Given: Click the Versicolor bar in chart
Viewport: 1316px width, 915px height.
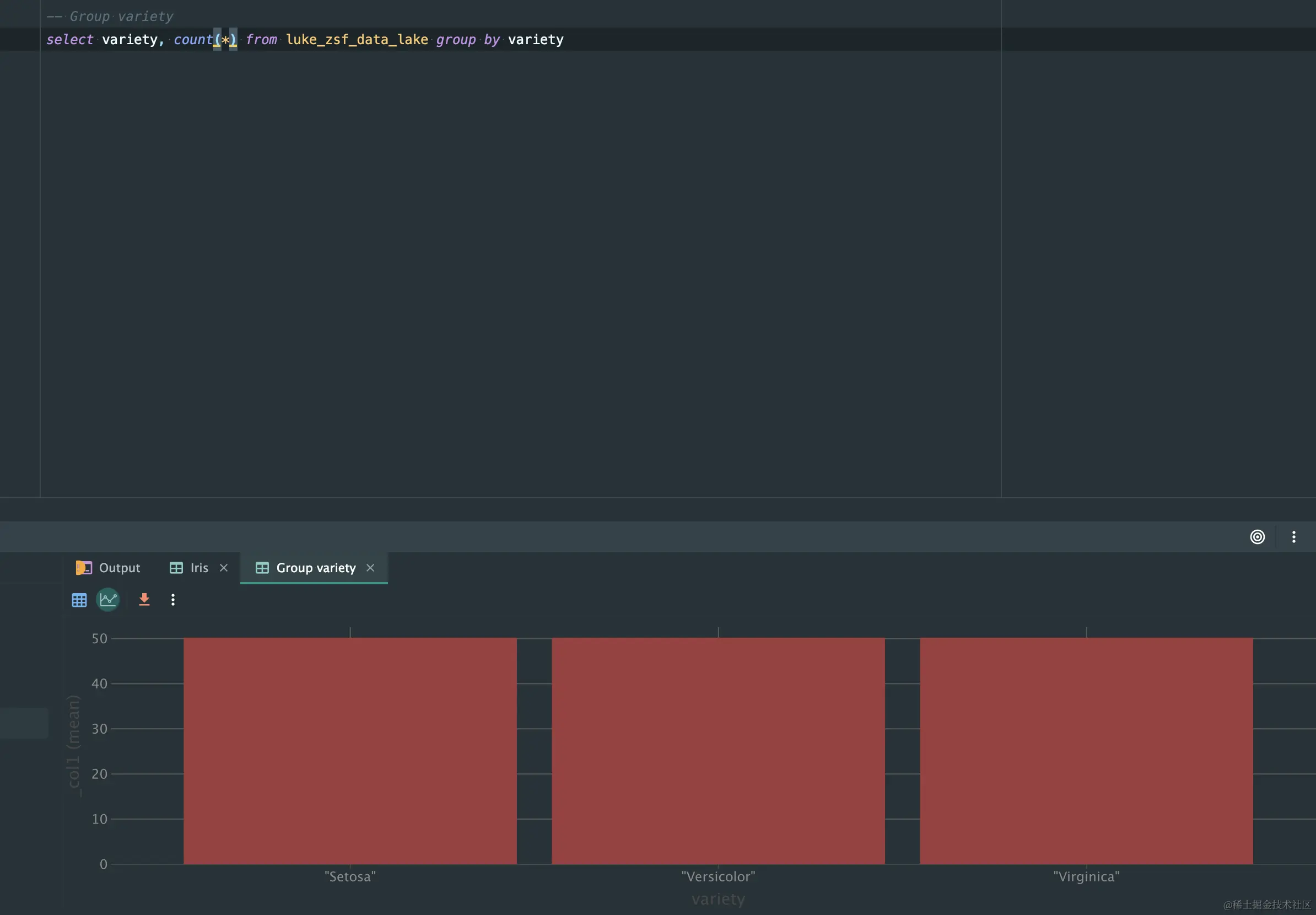Looking at the screenshot, I should coord(718,750).
